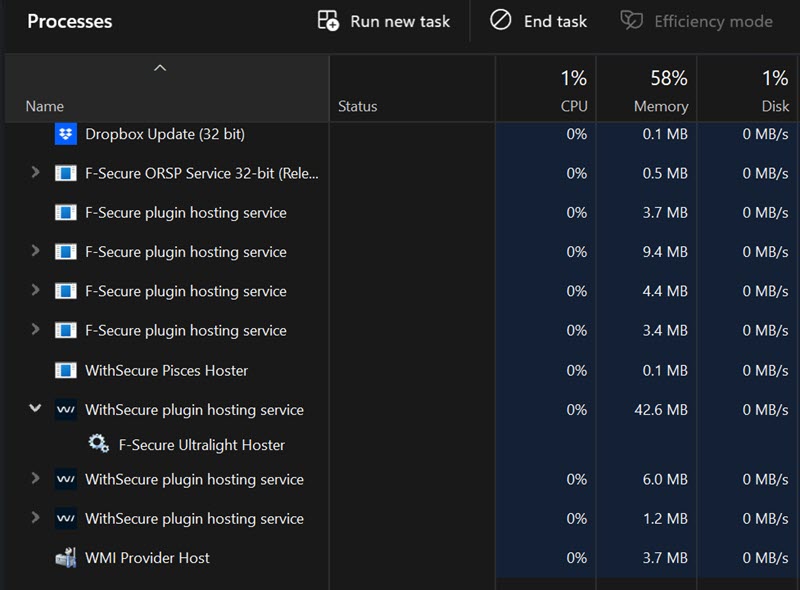
Task: Click the Efficiency mode leaf icon
Action: pos(631,21)
